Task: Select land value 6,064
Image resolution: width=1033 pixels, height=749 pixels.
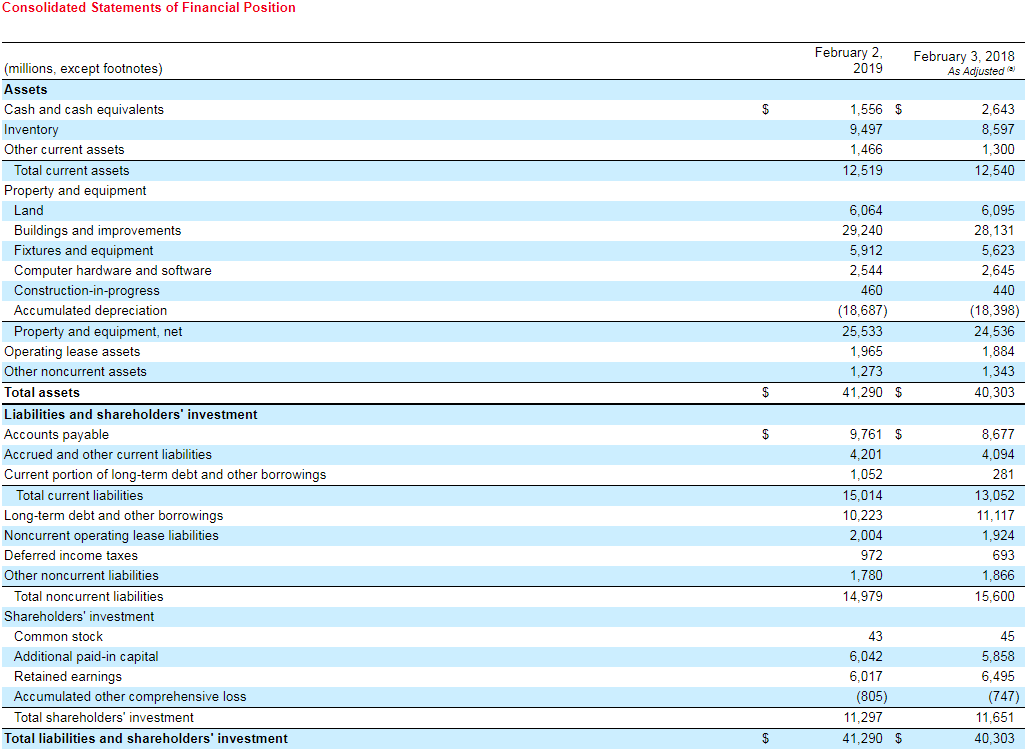Action: coord(866,211)
